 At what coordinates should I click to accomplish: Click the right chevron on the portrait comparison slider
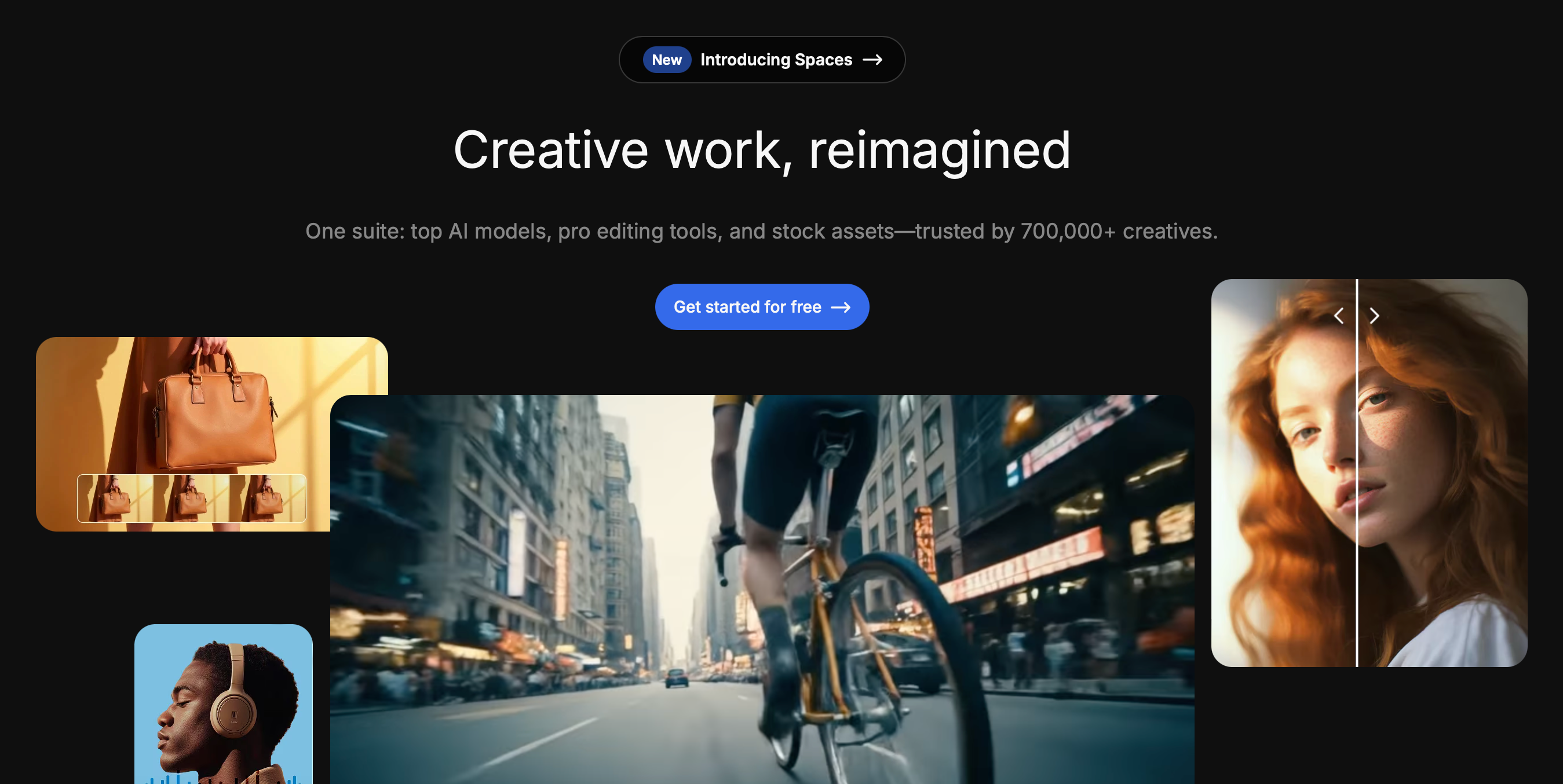(x=1374, y=316)
